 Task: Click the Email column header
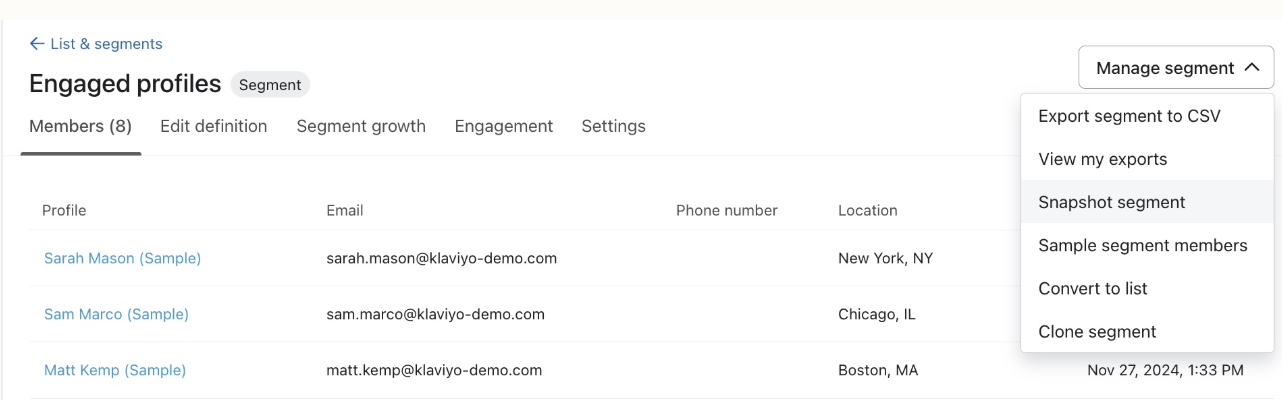click(x=344, y=210)
